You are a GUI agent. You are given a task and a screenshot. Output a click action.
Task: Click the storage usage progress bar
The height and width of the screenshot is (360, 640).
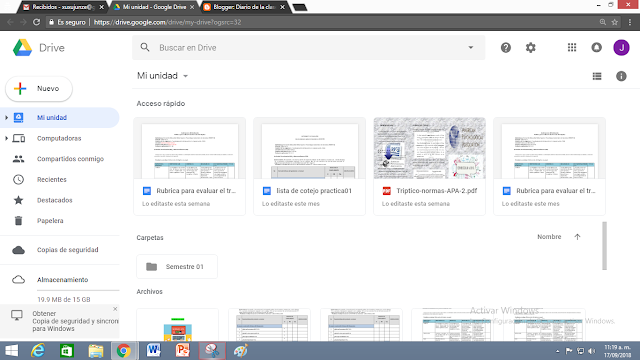[78, 290]
